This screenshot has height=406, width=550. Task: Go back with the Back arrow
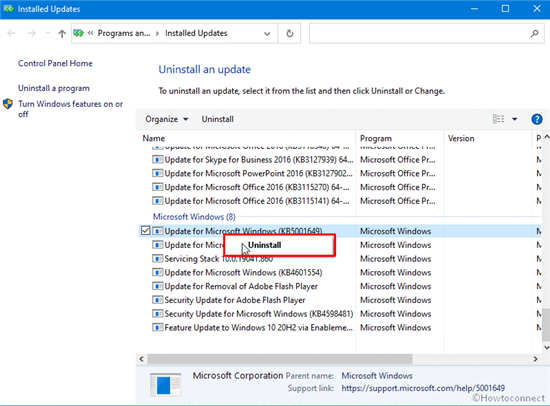coord(11,33)
